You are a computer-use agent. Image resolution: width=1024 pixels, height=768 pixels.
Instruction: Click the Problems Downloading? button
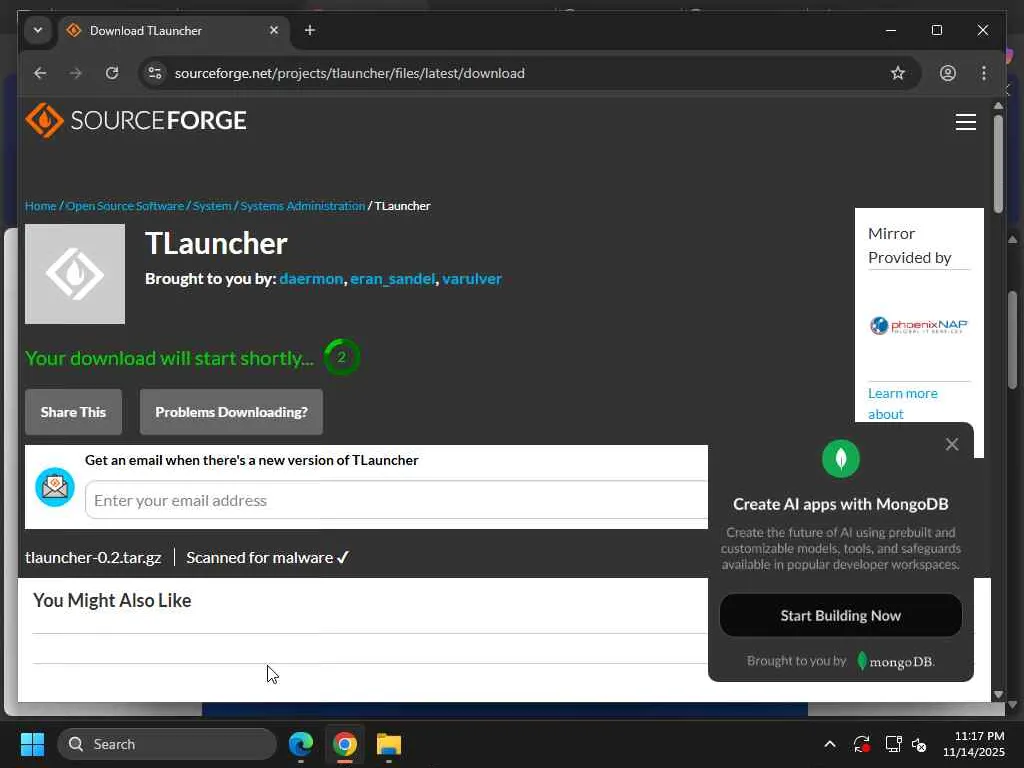coord(231,412)
